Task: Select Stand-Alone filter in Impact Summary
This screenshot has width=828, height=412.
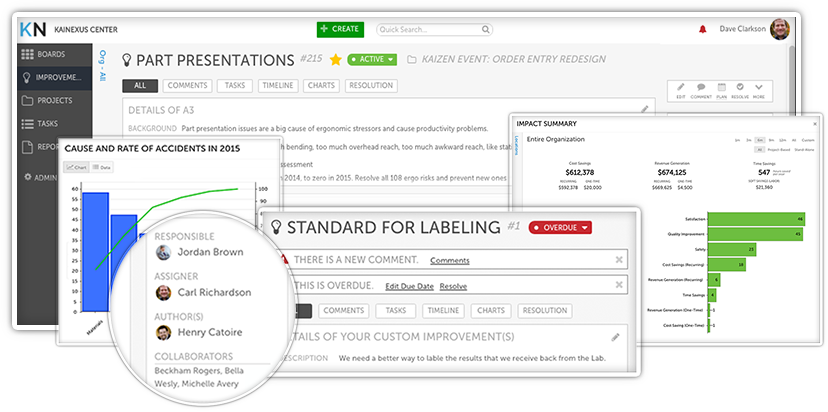Action: (805, 149)
